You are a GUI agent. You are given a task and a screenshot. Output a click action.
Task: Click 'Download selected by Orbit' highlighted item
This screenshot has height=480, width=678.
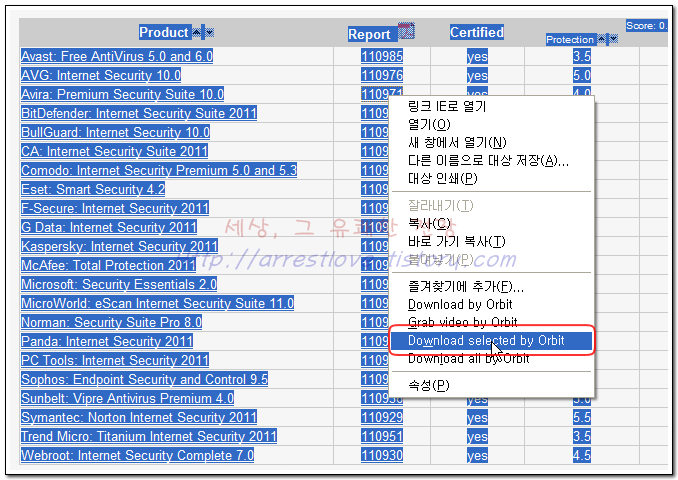point(491,340)
